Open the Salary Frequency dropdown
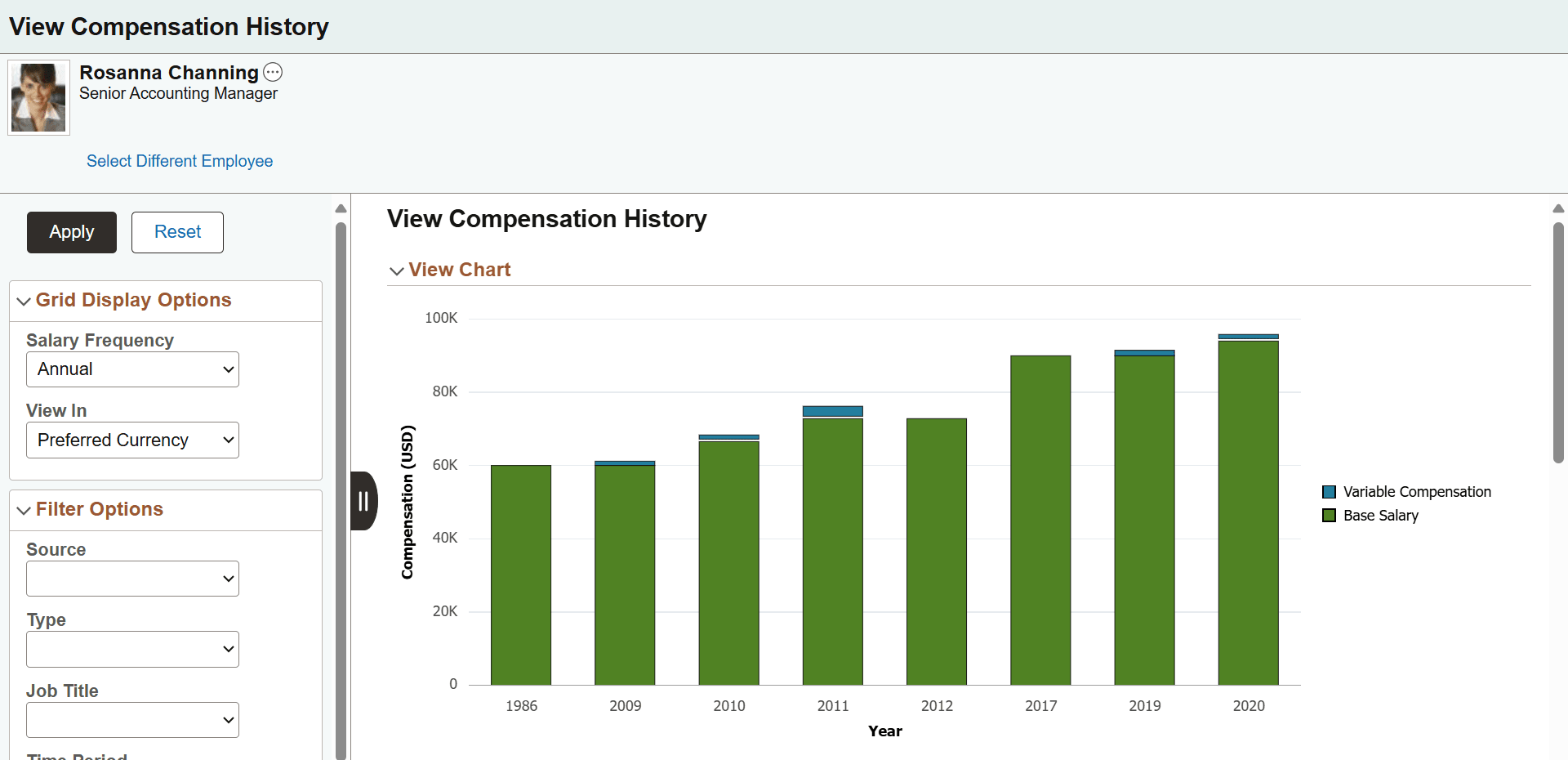The image size is (1568, 760). 131,369
